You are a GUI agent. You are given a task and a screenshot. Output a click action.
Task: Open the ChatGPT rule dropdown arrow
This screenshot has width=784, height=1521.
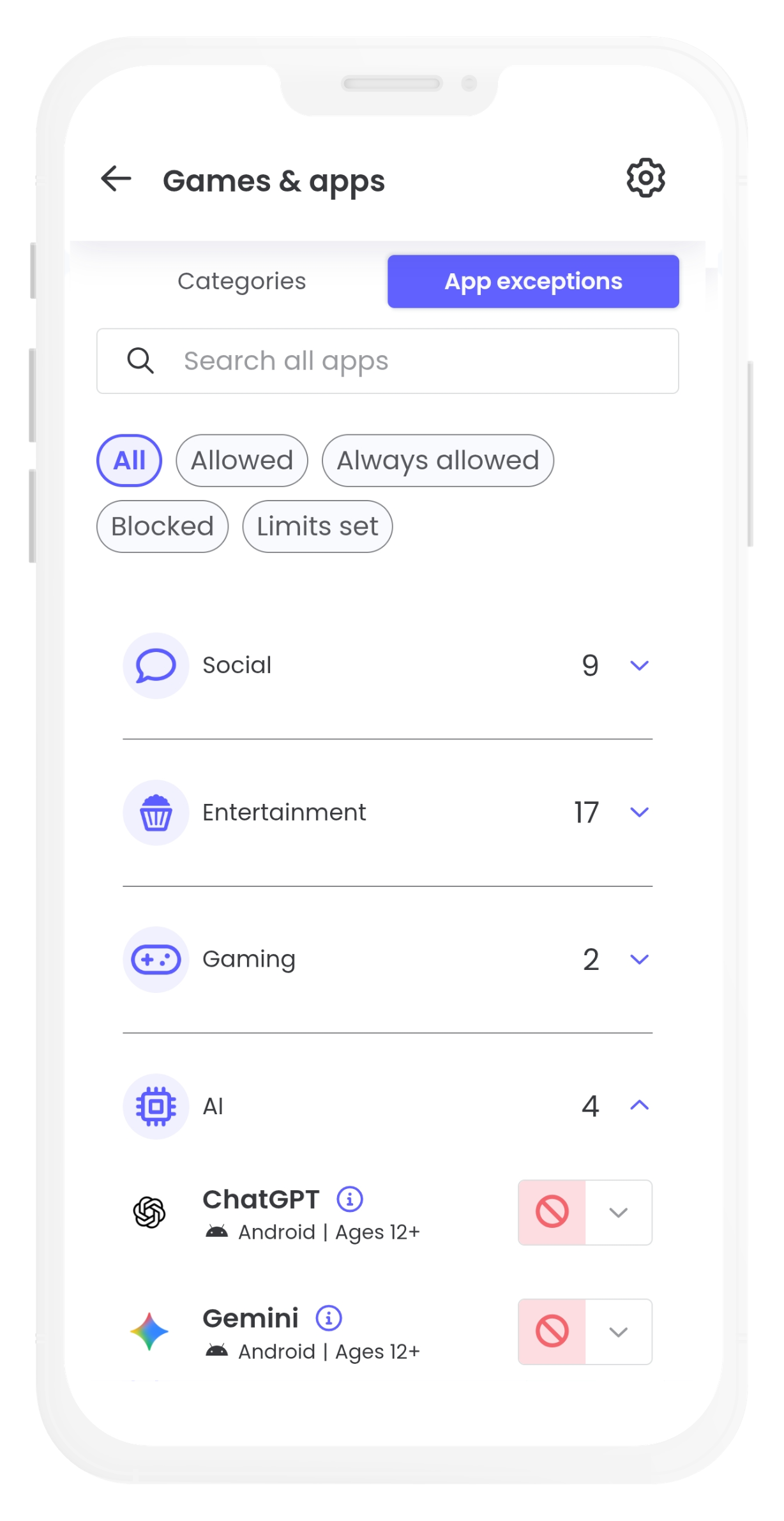click(x=618, y=1212)
